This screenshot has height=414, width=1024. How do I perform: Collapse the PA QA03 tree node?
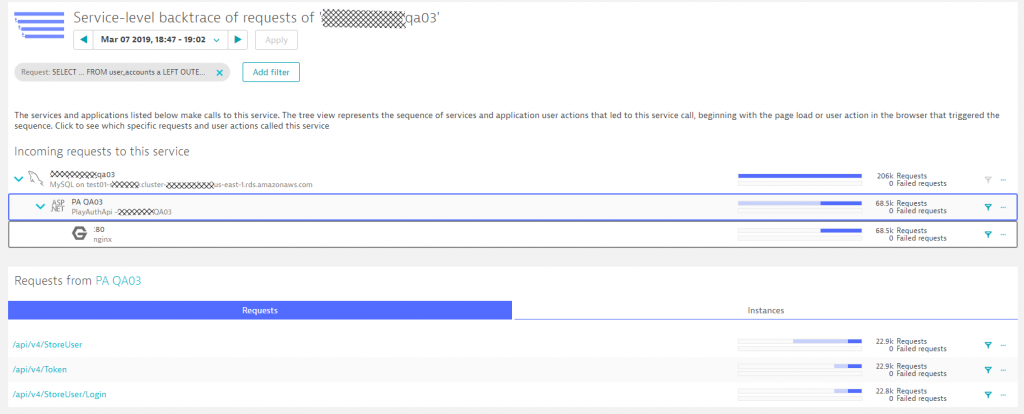click(40, 206)
